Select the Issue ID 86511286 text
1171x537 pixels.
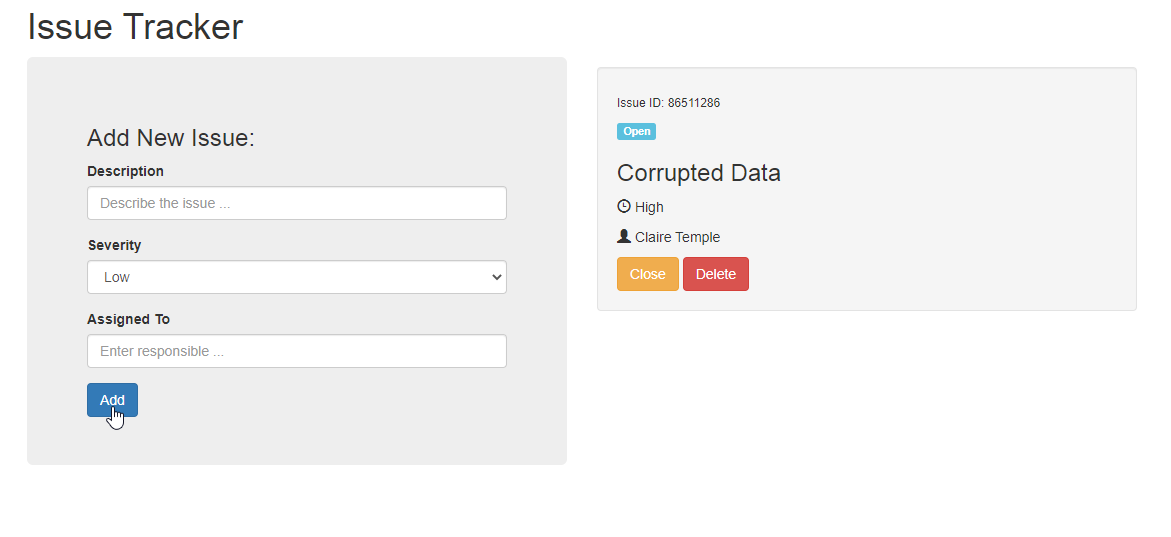tap(668, 103)
